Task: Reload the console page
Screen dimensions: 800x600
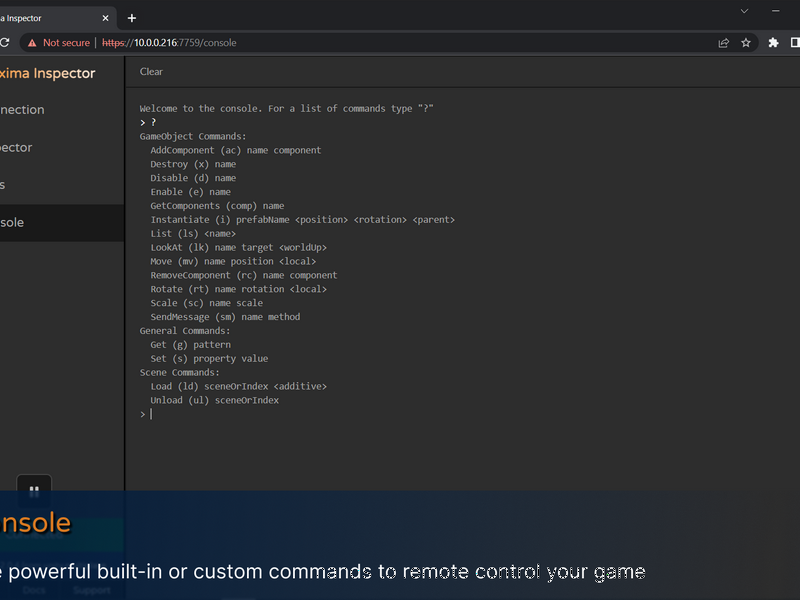Action: (5, 43)
